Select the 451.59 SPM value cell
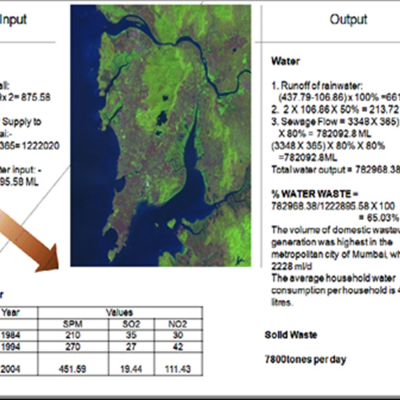Viewport: 400px width, 400px height. 73,369
